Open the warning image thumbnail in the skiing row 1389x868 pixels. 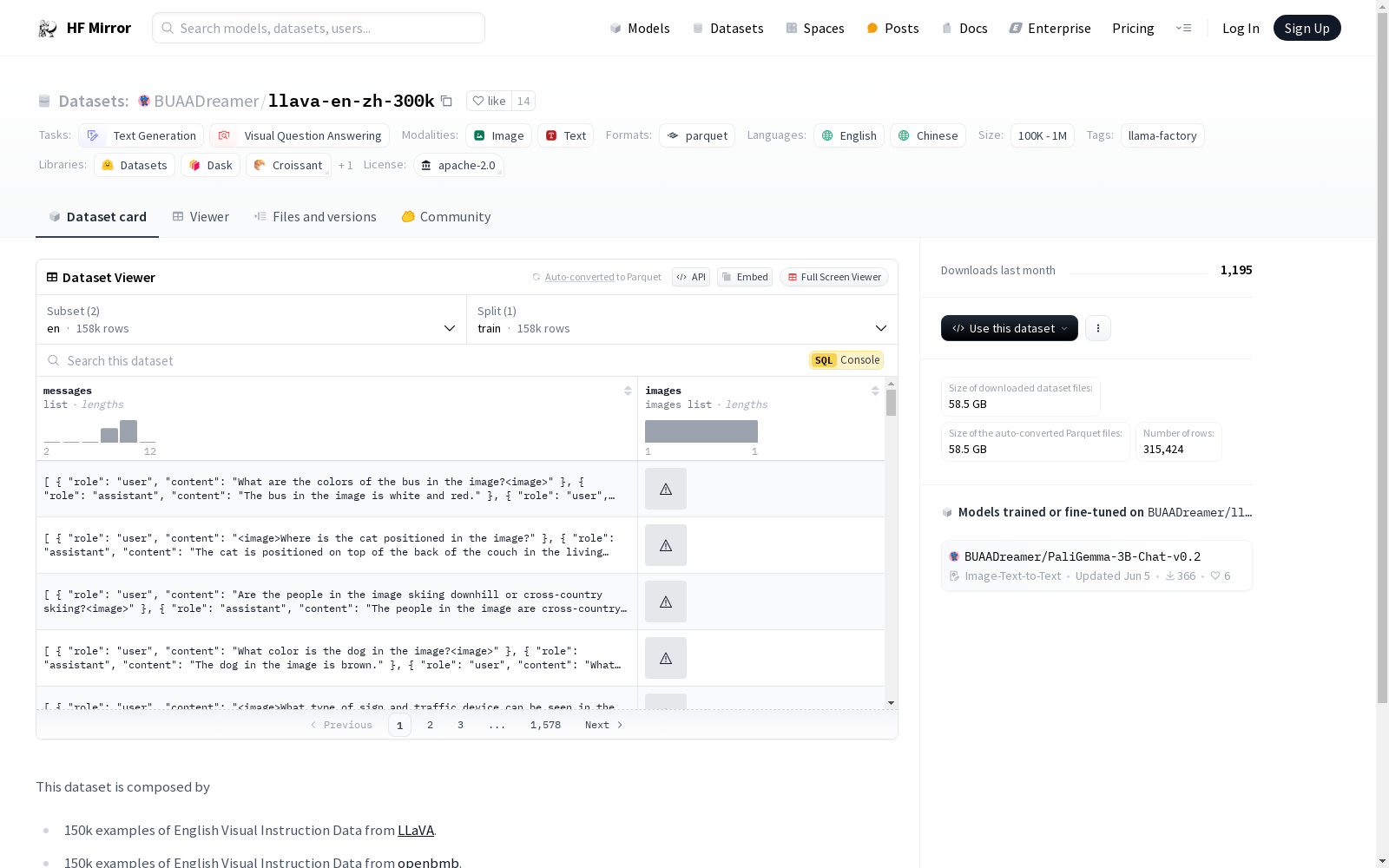[666, 602]
